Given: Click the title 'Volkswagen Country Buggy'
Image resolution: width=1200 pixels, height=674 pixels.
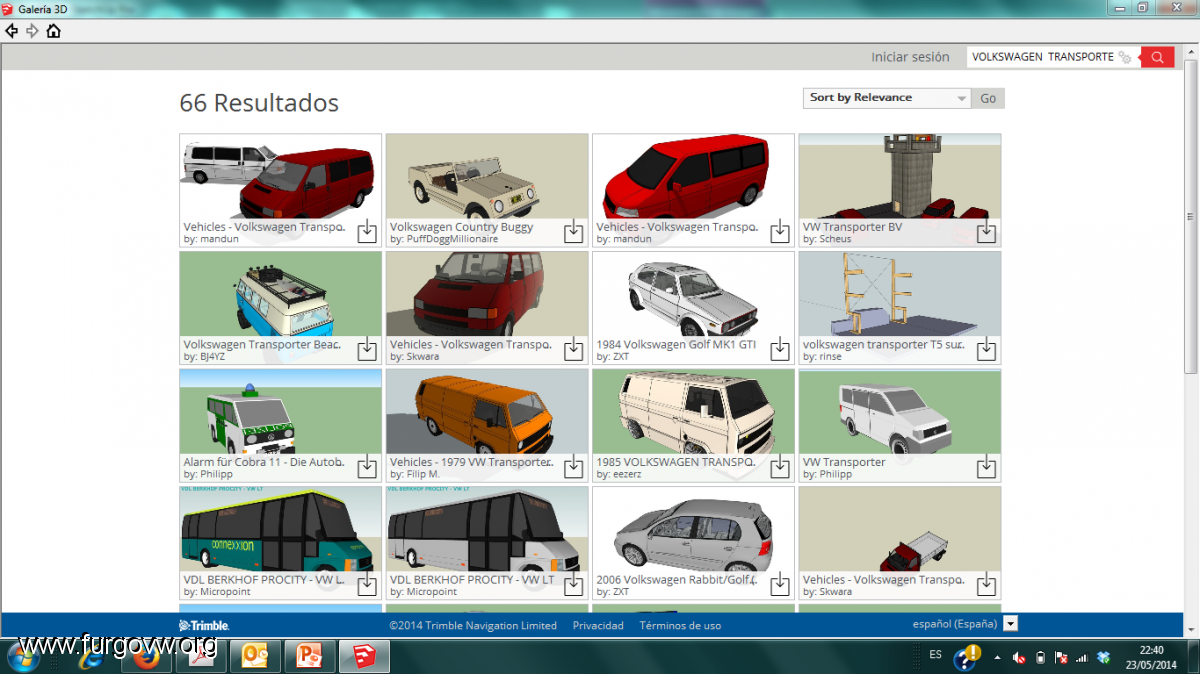Looking at the screenshot, I should point(462,227).
